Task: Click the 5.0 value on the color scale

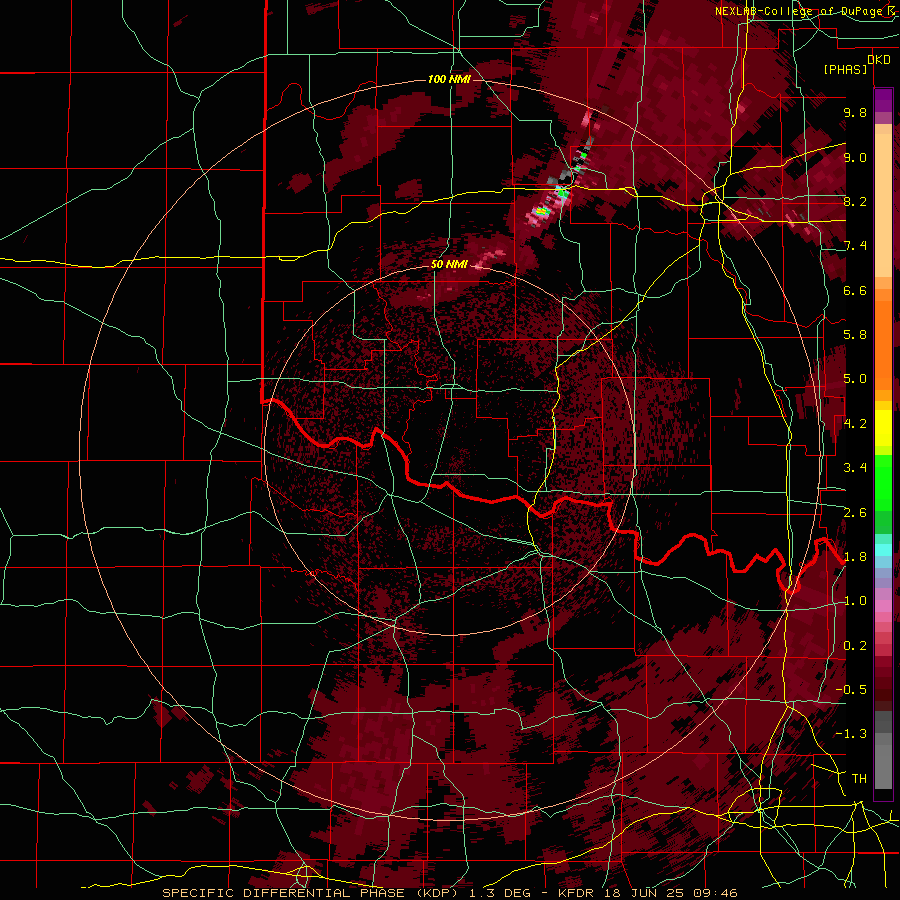Action: (855, 379)
